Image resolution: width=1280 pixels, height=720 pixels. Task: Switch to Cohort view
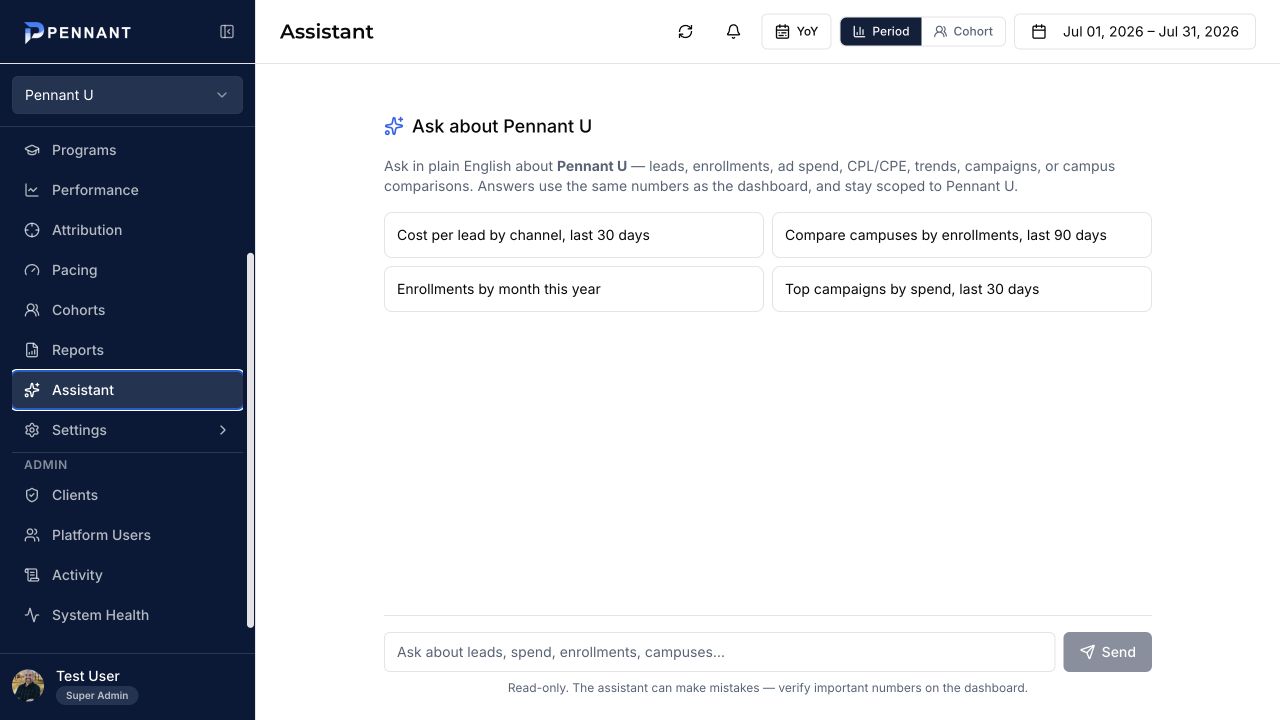click(x=963, y=32)
